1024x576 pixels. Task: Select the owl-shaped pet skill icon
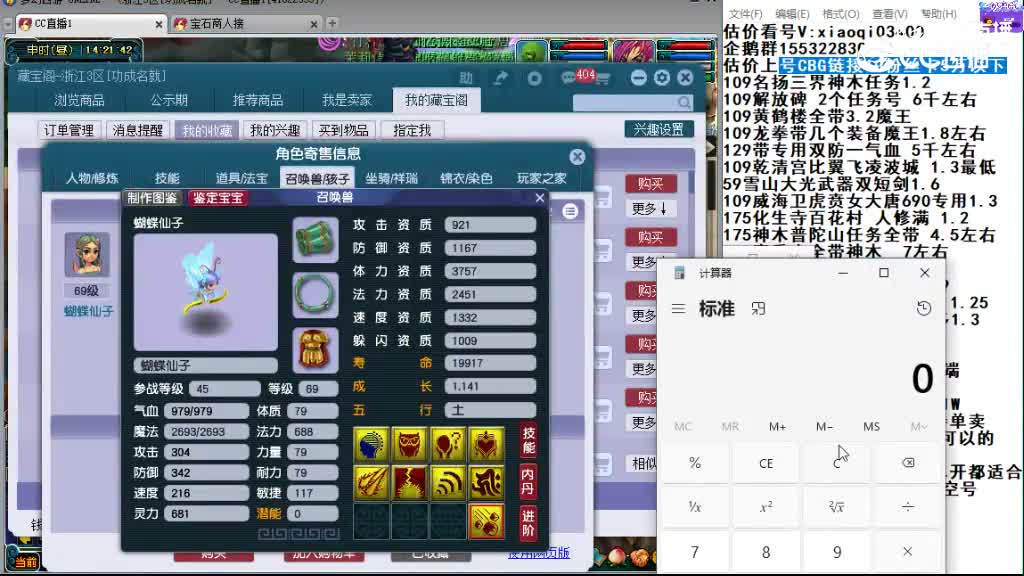coord(408,442)
